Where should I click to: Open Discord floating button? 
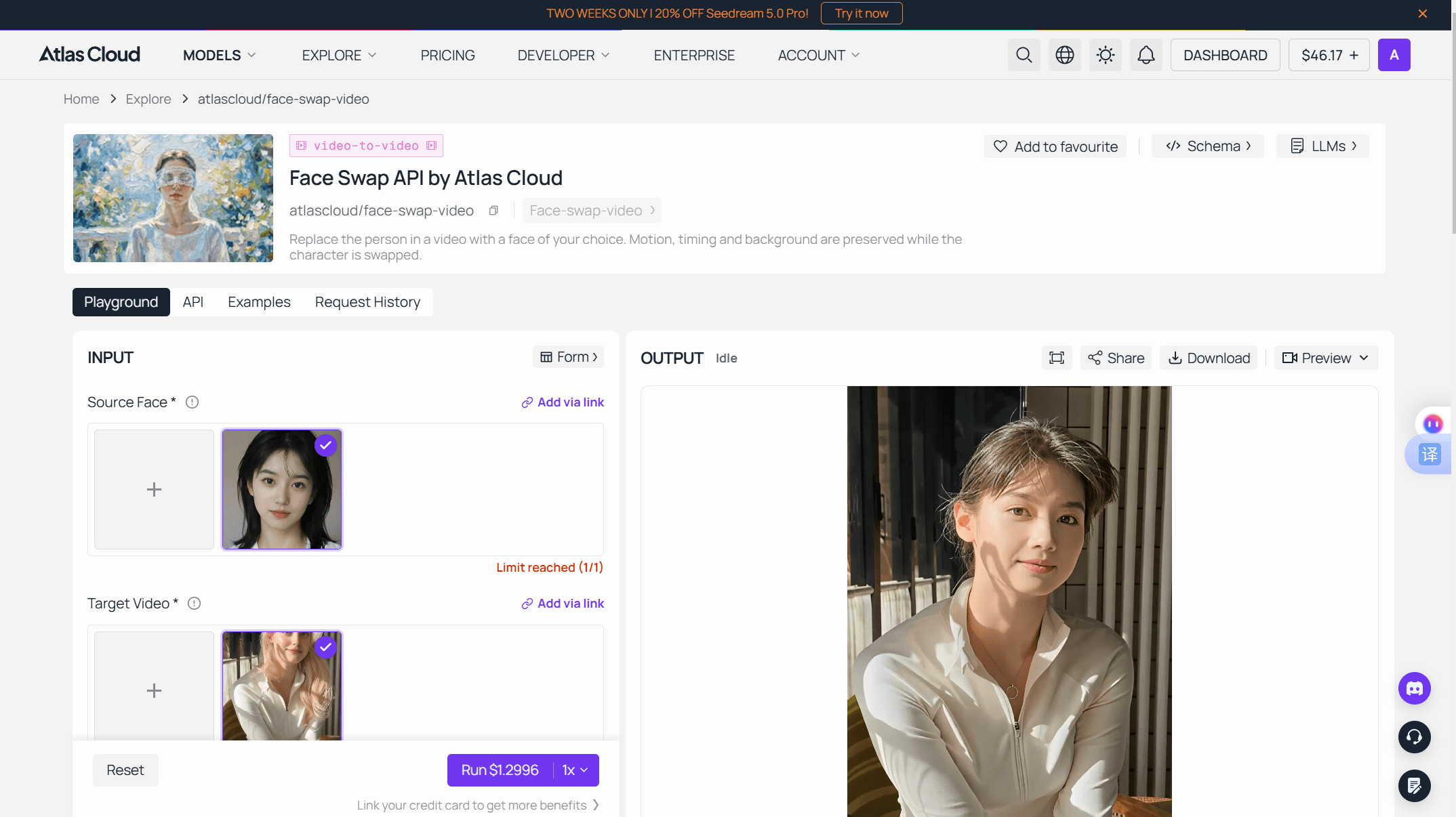[x=1415, y=688]
